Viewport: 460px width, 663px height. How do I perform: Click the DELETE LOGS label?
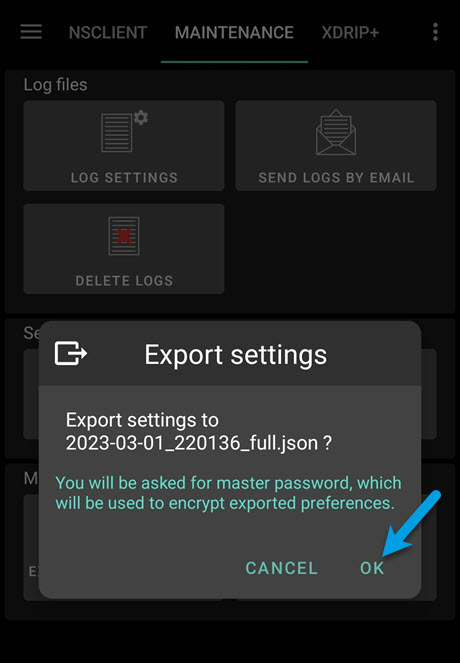(x=124, y=281)
